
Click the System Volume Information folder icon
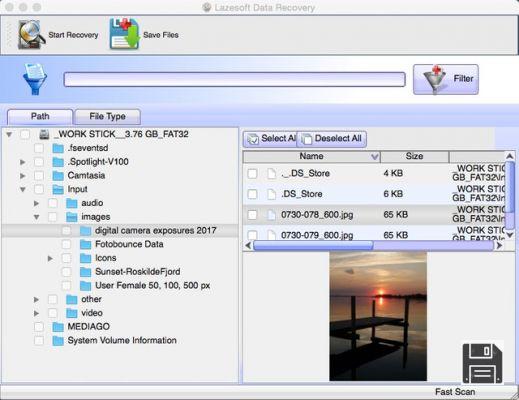pos(58,341)
